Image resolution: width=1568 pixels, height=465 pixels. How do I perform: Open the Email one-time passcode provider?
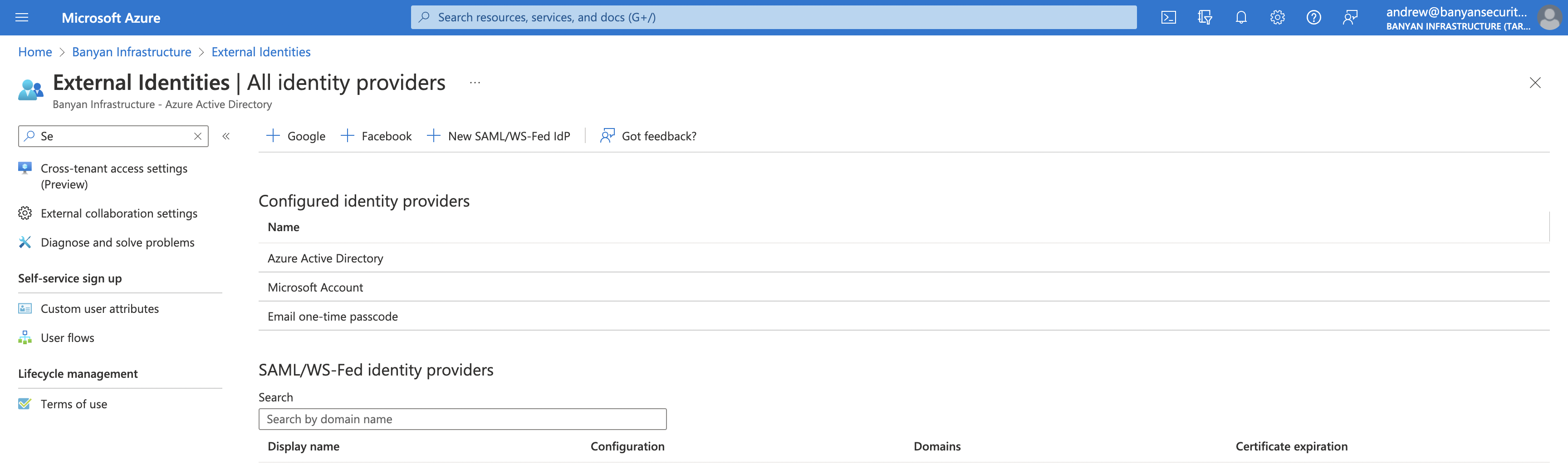coord(333,317)
